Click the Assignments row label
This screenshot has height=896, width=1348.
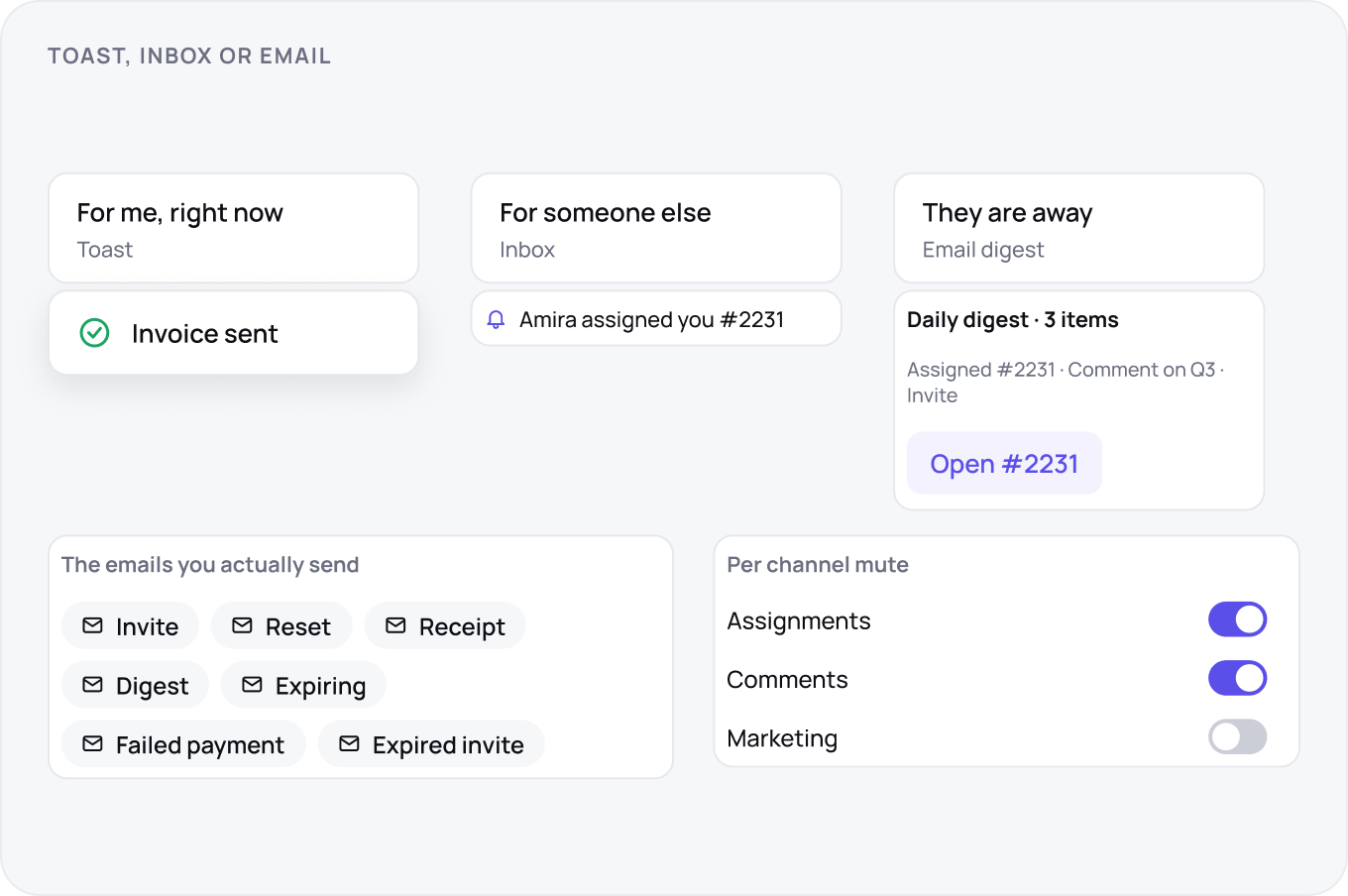coord(799,621)
